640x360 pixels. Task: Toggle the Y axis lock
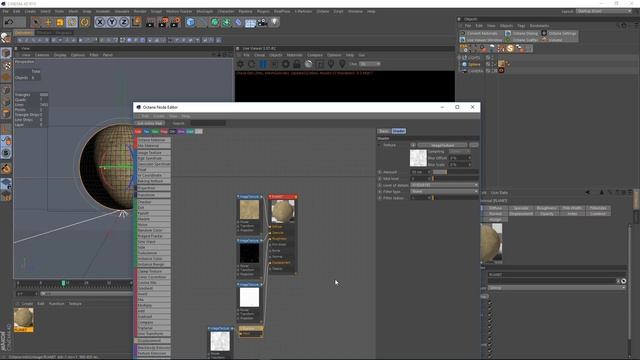(112, 22)
